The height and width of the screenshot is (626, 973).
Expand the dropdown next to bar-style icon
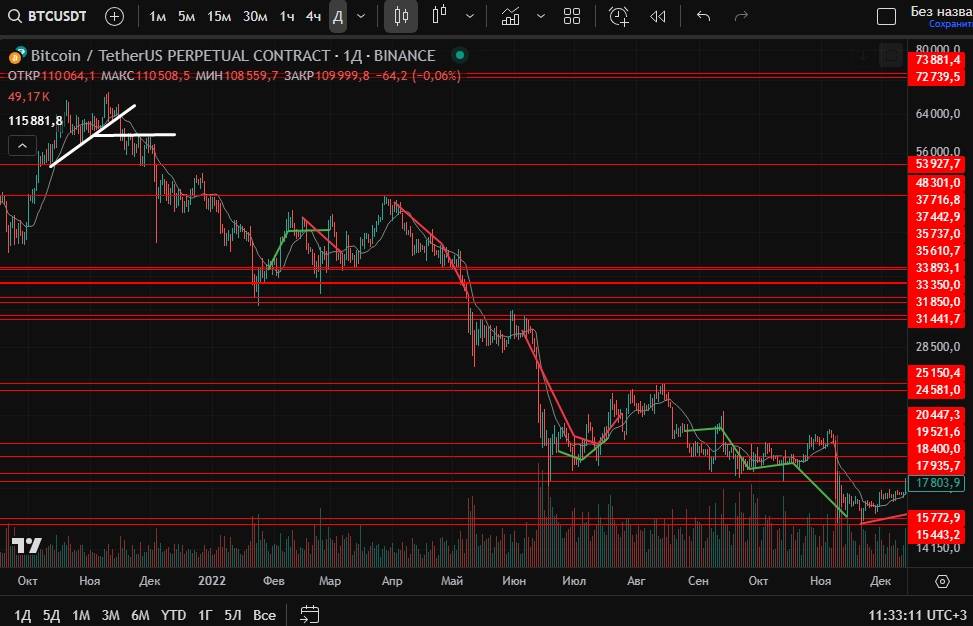(x=469, y=16)
